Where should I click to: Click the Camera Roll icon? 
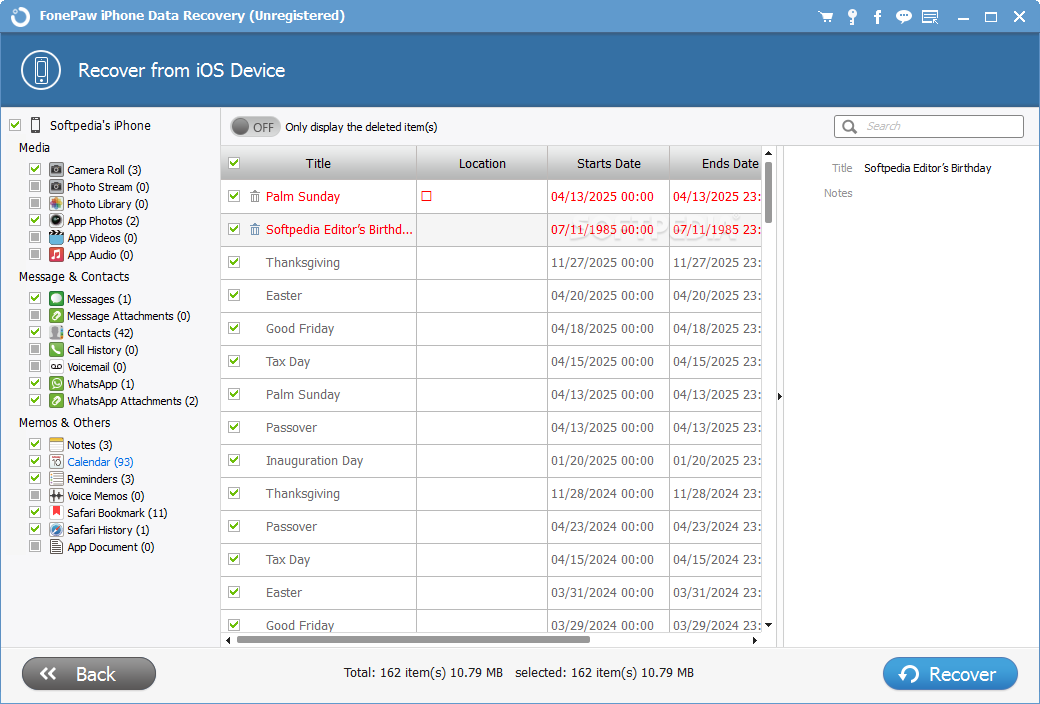click(x=56, y=169)
